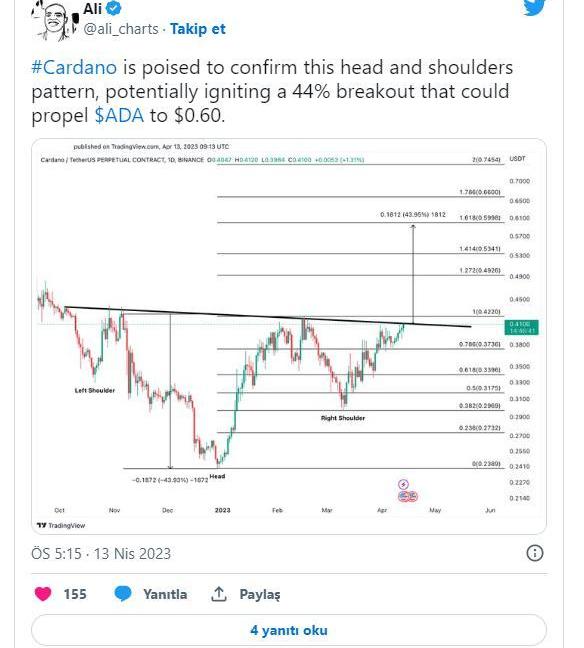The height and width of the screenshot is (648, 584).
Task: Click the green 0.4100 price label
Action: [522, 327]
